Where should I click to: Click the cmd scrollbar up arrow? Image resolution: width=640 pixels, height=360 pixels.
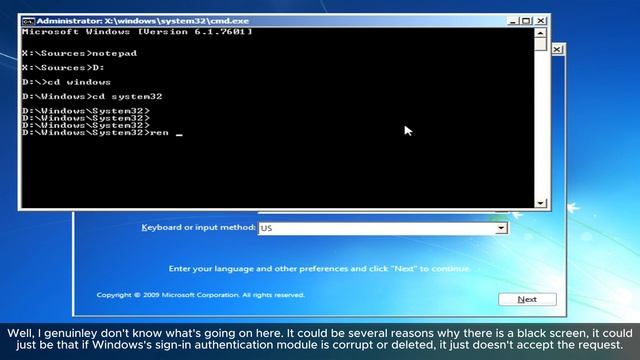540,33
